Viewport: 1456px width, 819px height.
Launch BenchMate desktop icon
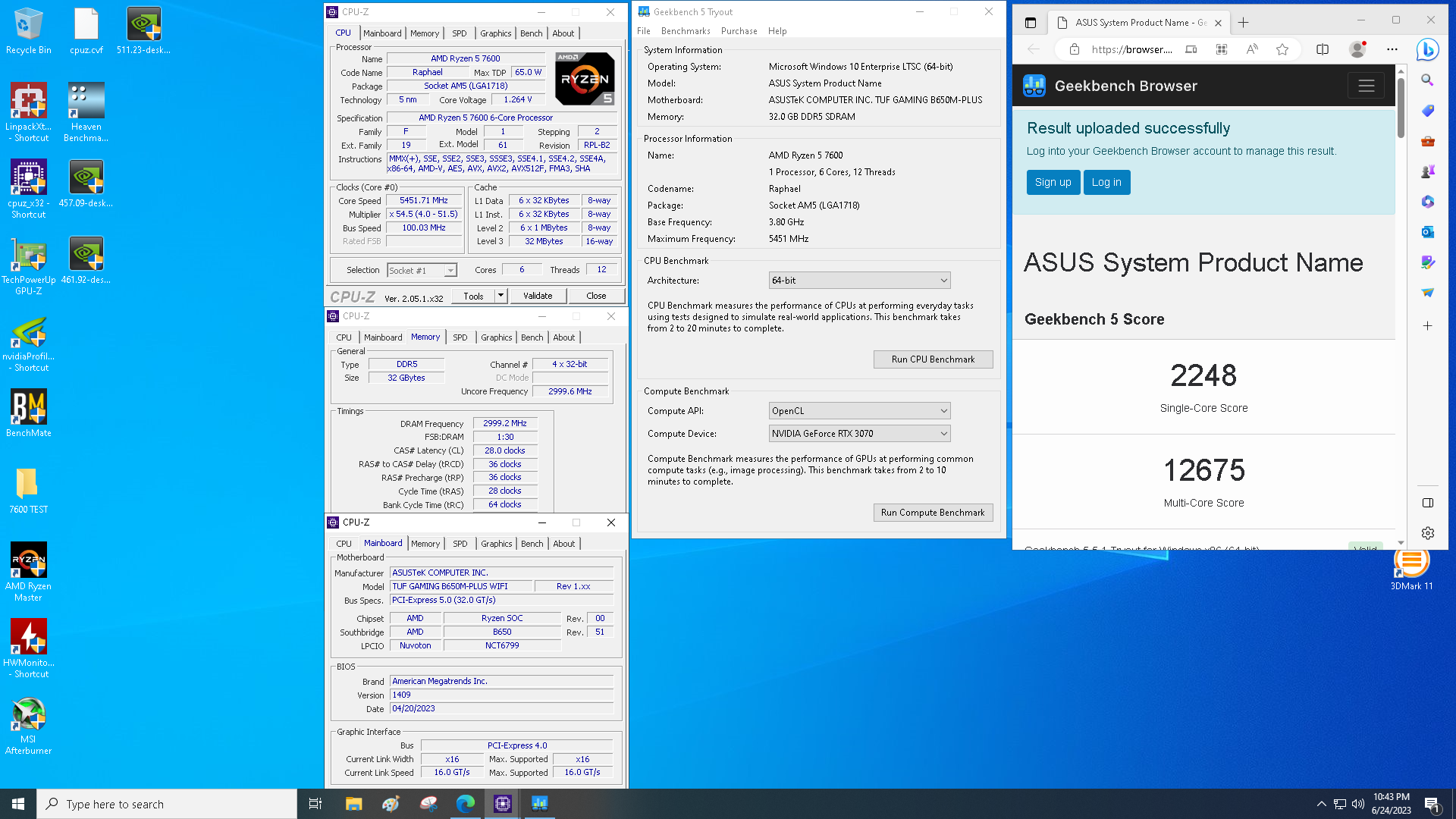(28, 413)
